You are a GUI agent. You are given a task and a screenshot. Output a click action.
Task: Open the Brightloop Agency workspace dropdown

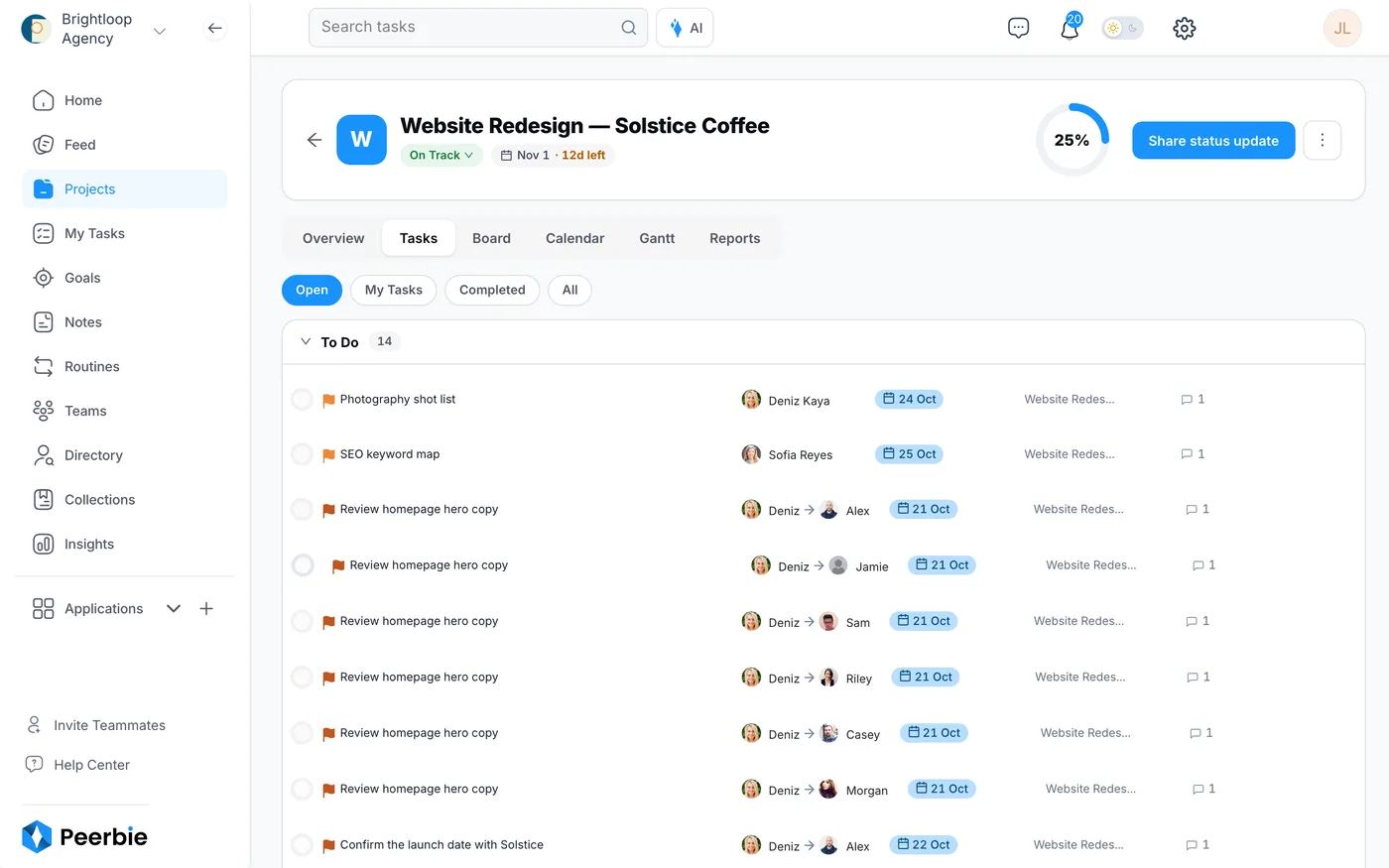point(159,31)
